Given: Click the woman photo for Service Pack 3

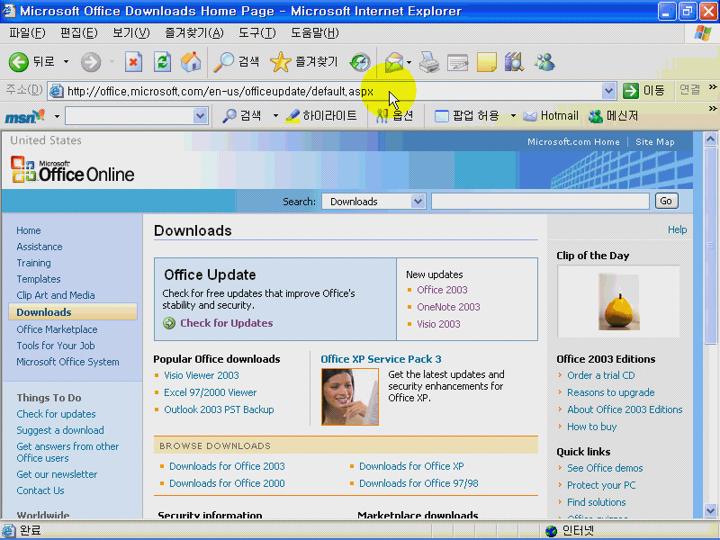Looking at the screenshot, I should [350, 397].
